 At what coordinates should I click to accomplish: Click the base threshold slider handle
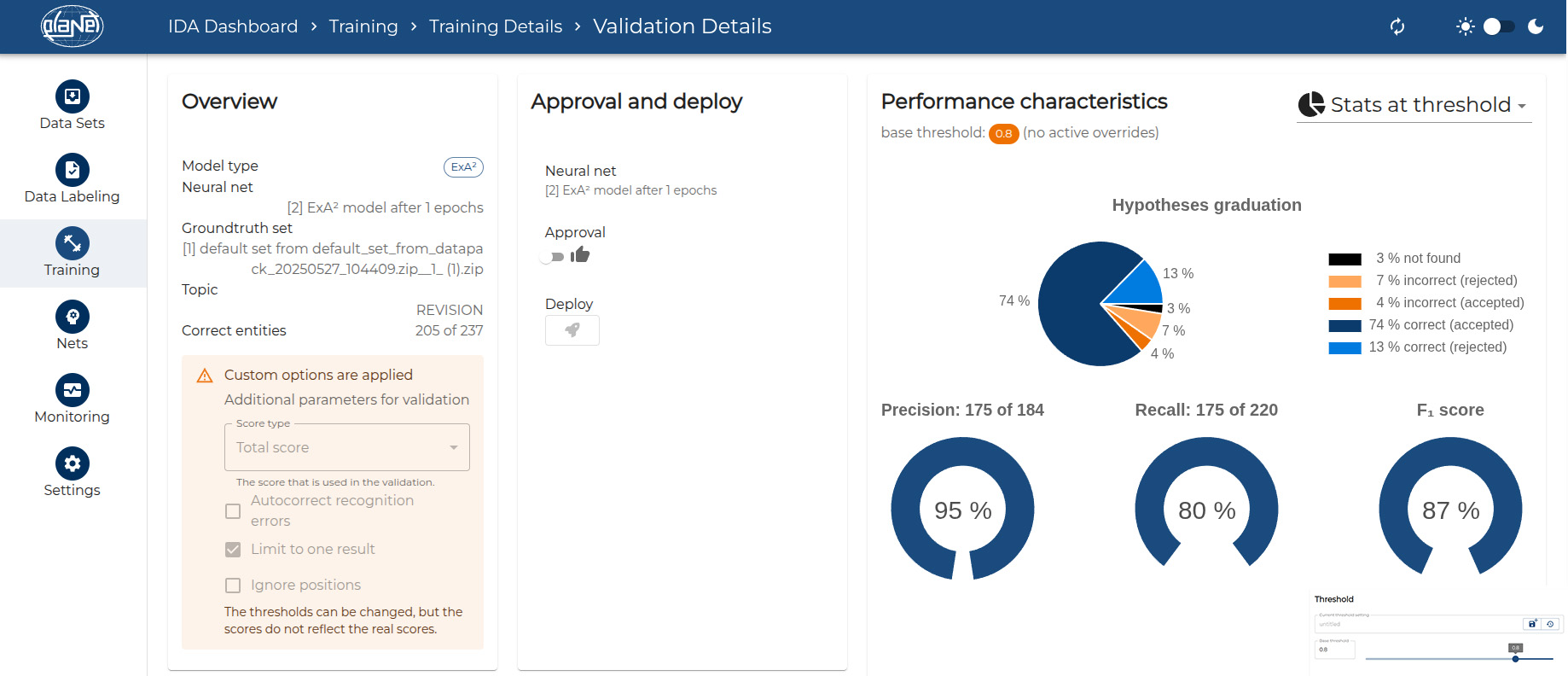tap(1515, 658)
